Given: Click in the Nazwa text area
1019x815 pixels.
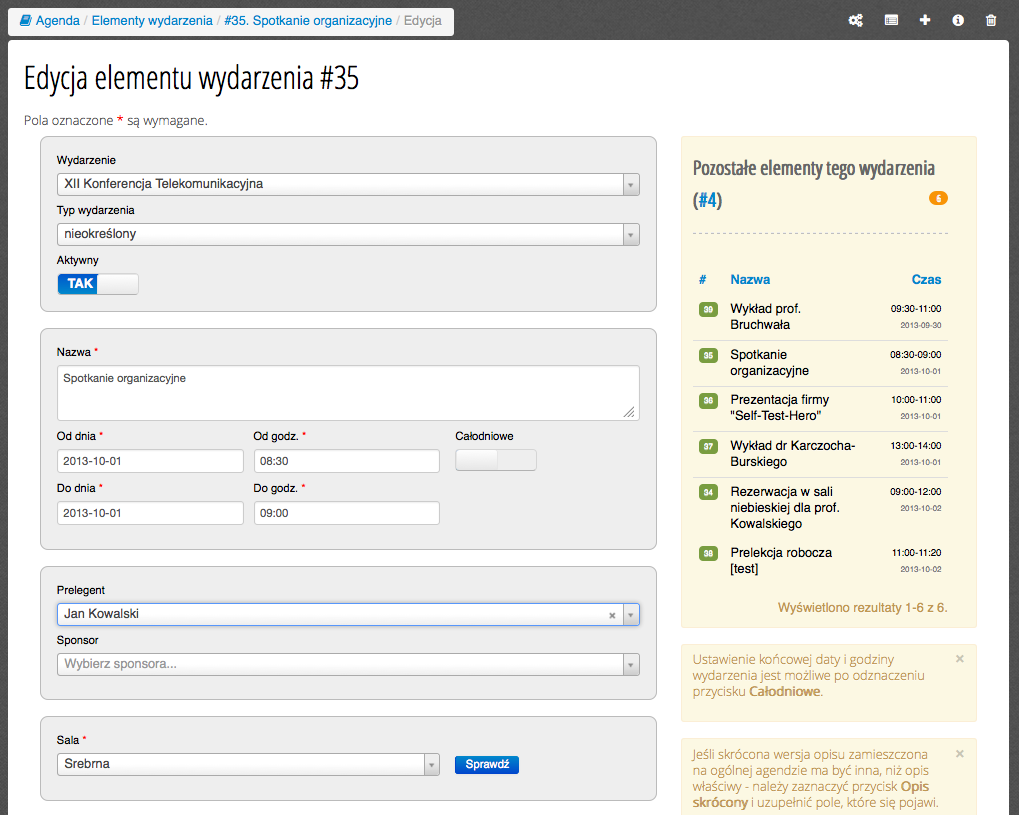Looking at the screenshot, I should pyautogui.click(x=348, y=393).
